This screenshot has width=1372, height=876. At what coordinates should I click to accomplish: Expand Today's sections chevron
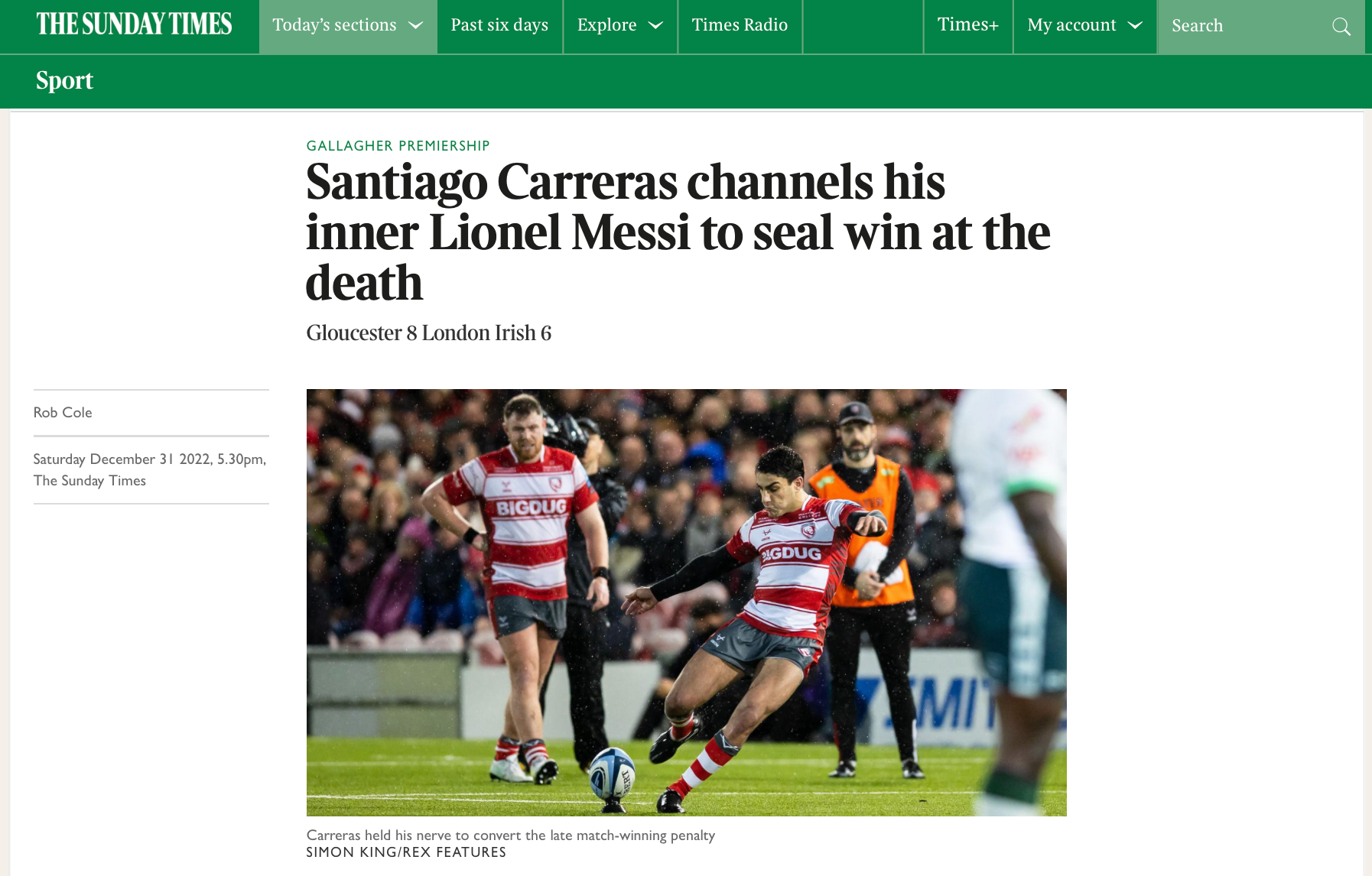point(416,25)
